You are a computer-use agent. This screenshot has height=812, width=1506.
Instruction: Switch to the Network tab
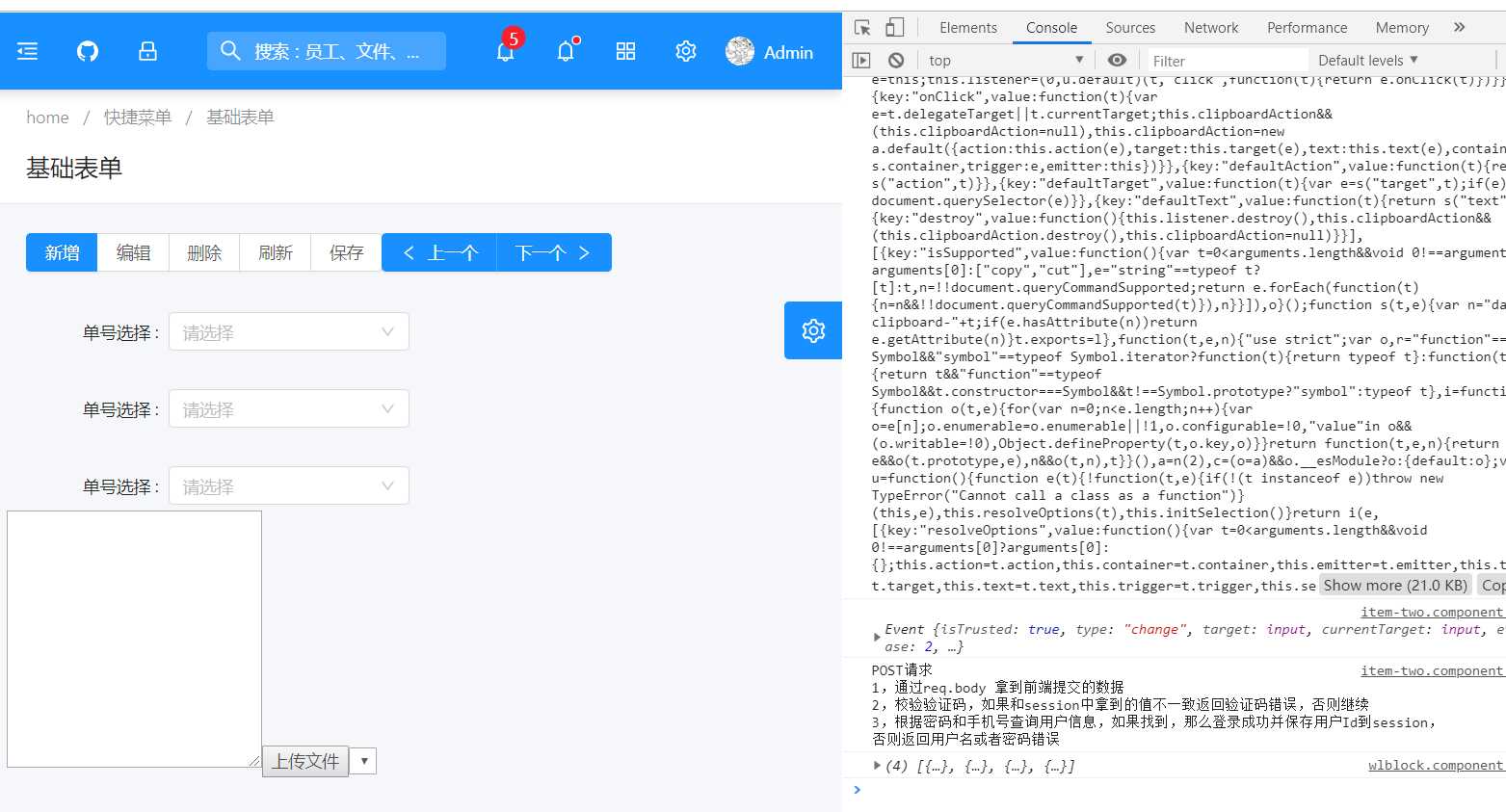(1211, 28)
